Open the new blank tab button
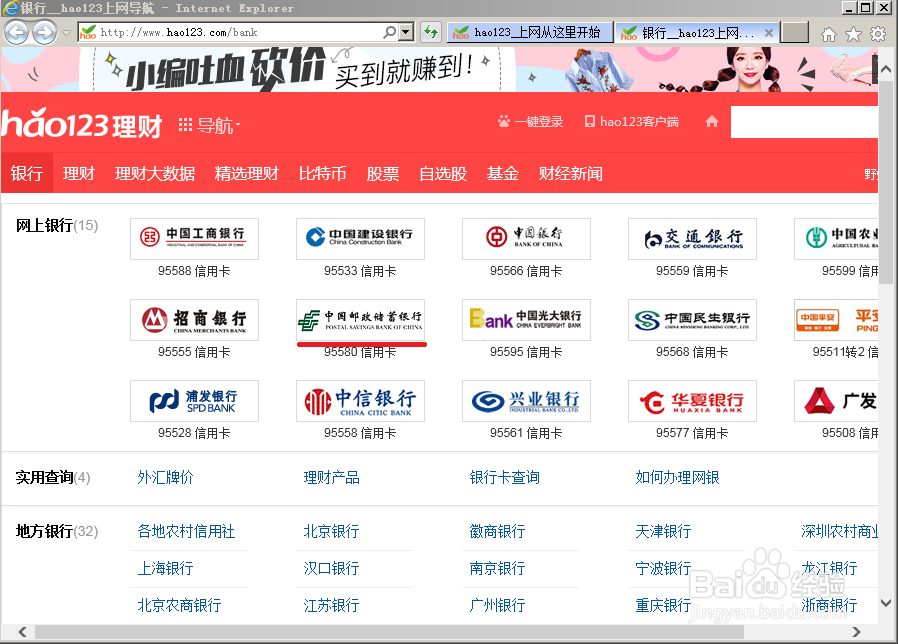This screenshot has width=898, height=644. (x=795, y=33)
